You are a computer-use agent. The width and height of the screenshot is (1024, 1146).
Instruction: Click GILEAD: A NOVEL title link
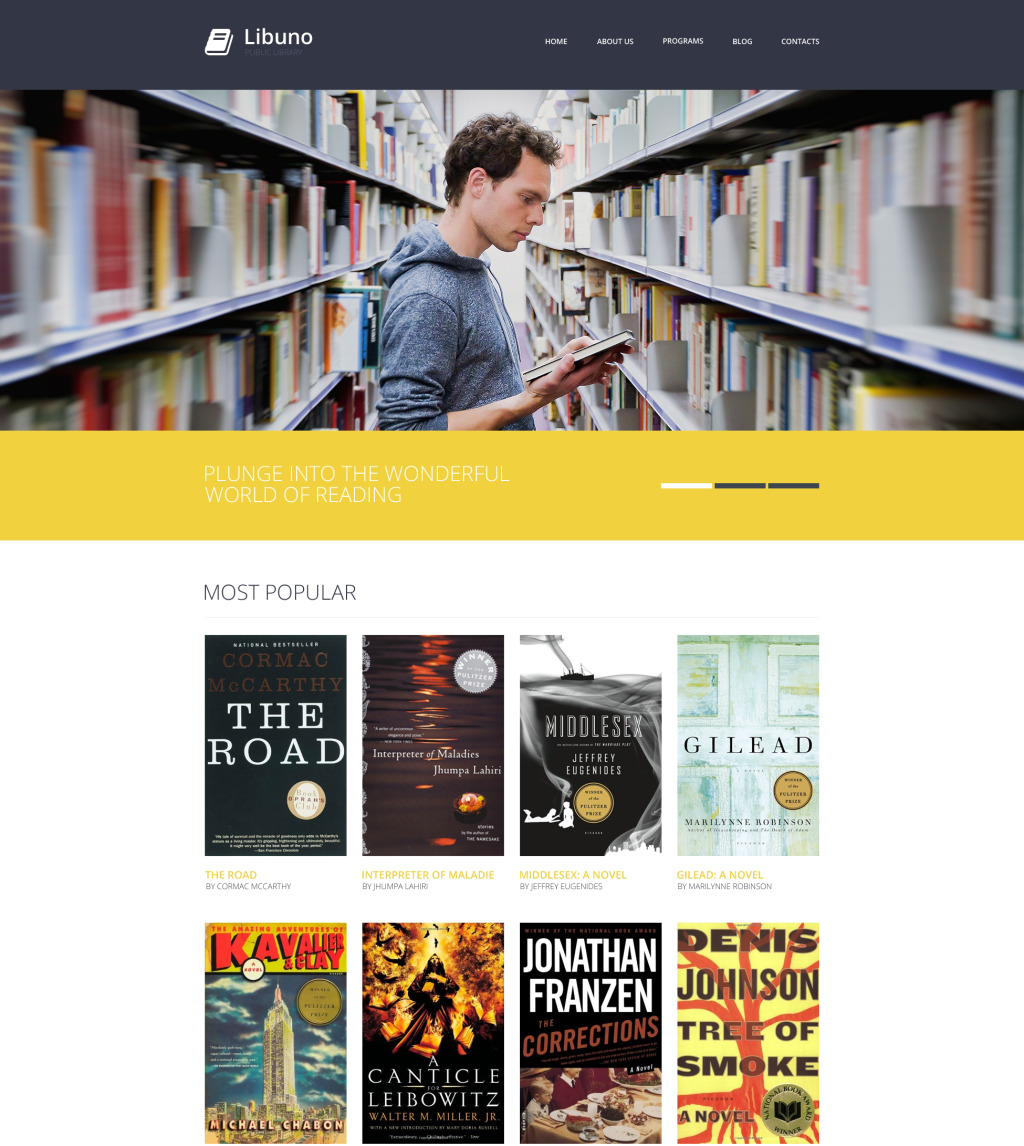pos(720,874)
